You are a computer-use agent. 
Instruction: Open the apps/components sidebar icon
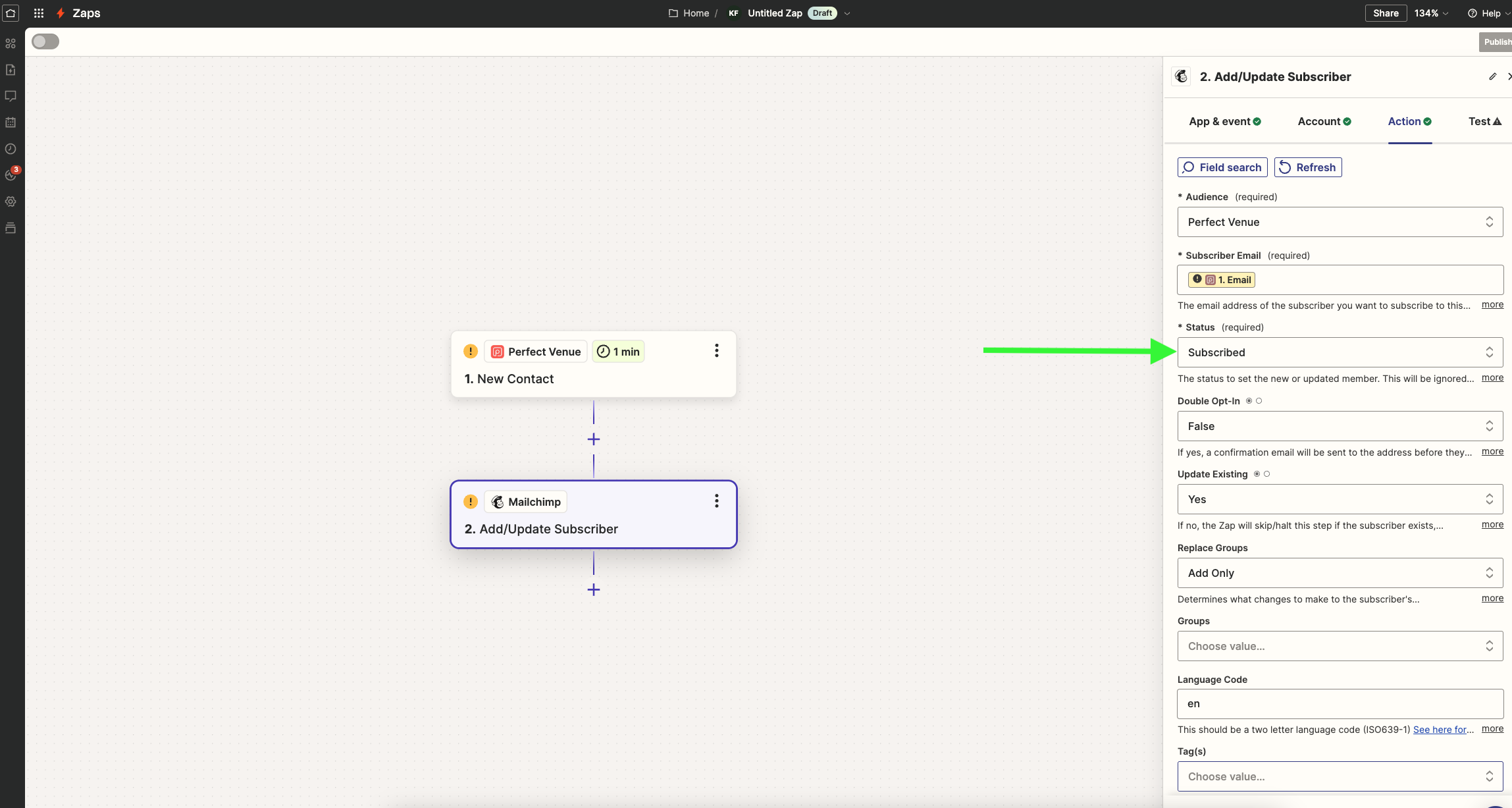point(11,43)
